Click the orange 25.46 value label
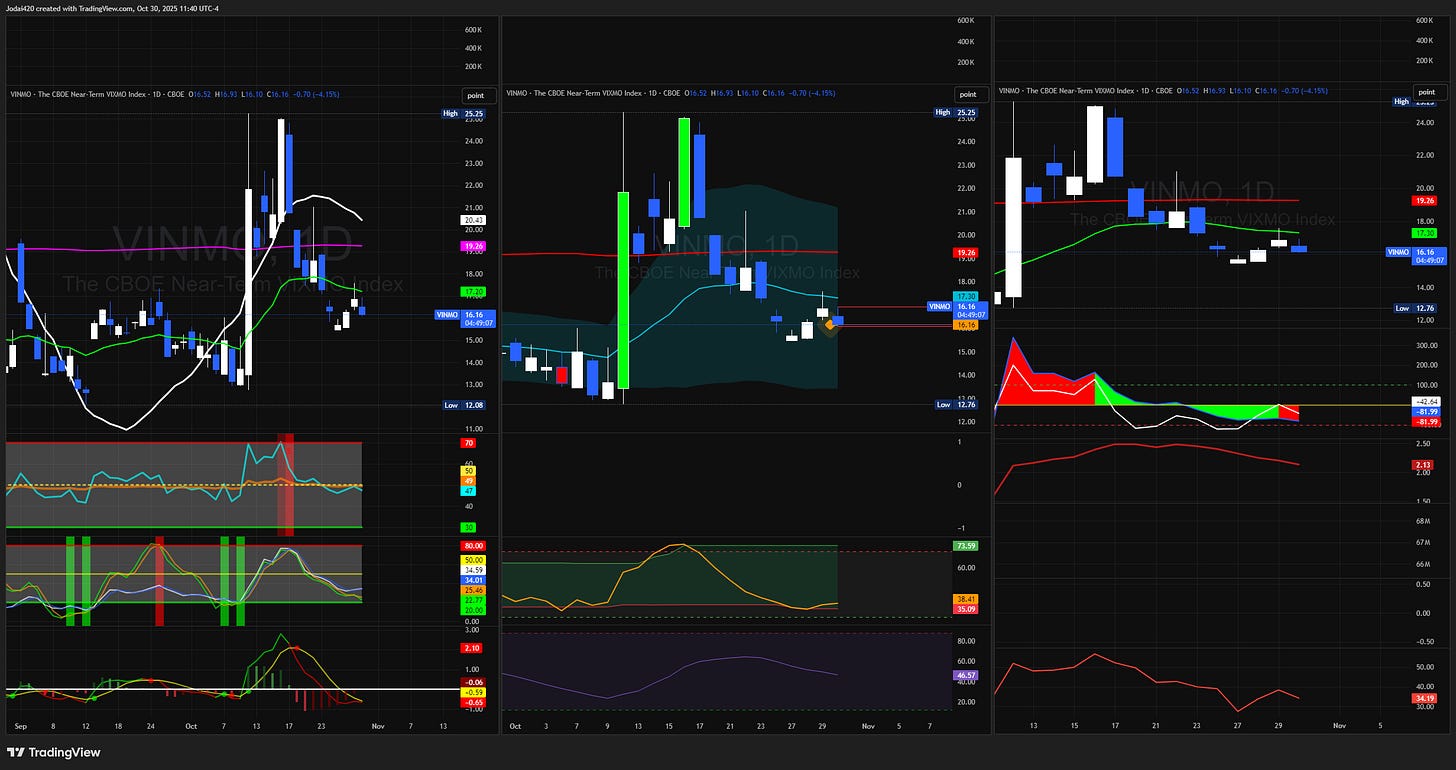The image size is (1456, 770). pos(472,590)
